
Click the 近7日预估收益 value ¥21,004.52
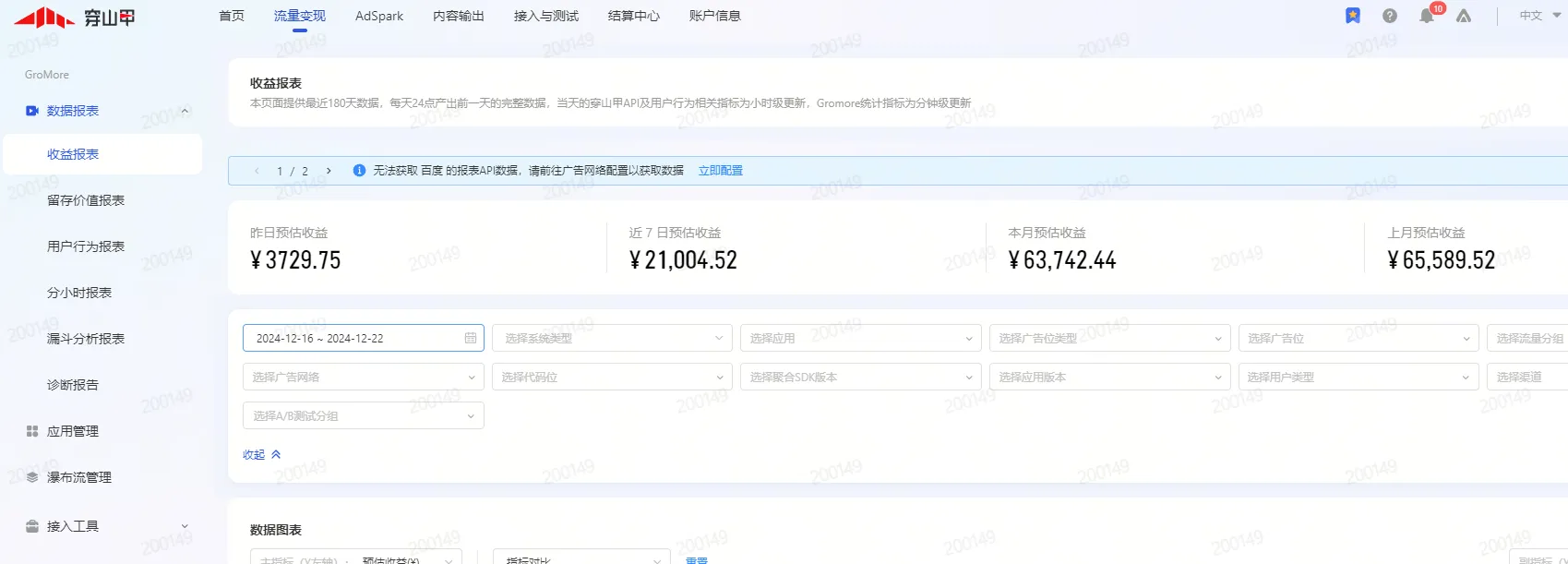683,260
